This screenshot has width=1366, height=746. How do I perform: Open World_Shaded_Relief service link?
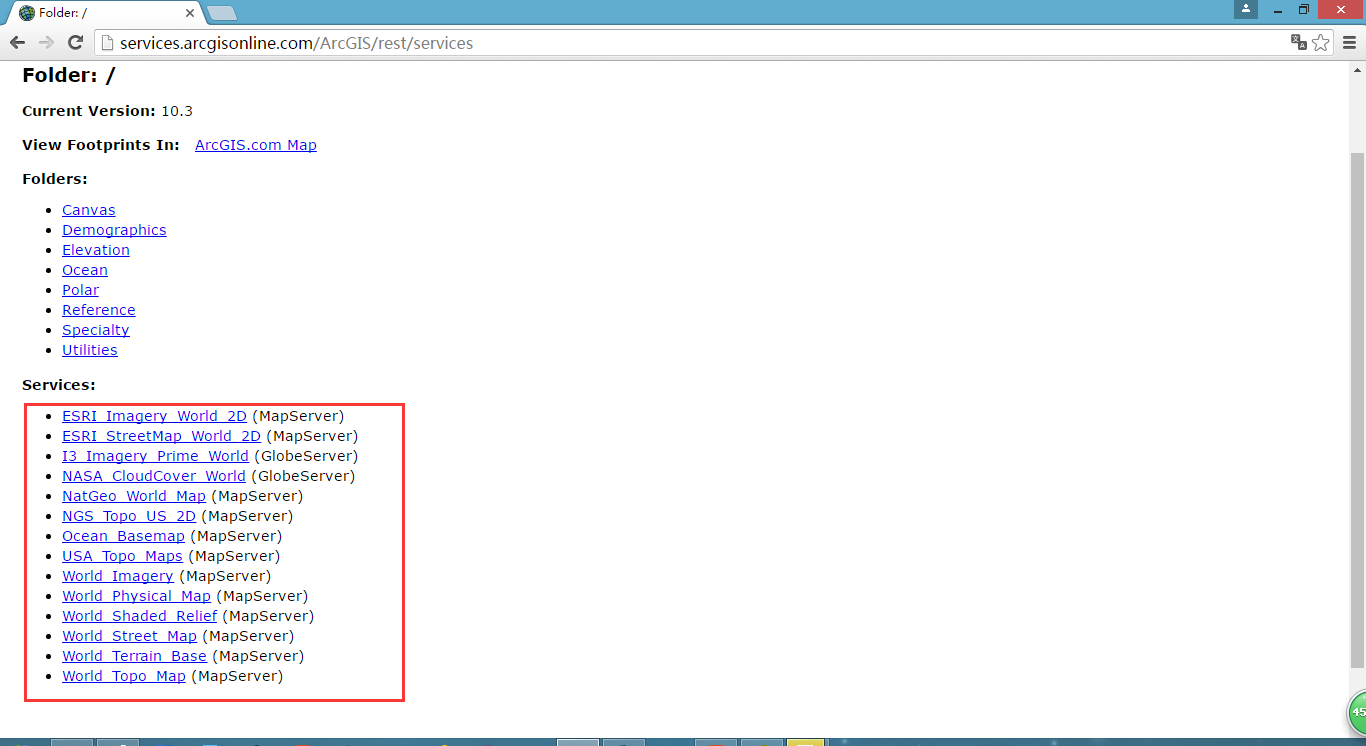[x=139, y=616]
